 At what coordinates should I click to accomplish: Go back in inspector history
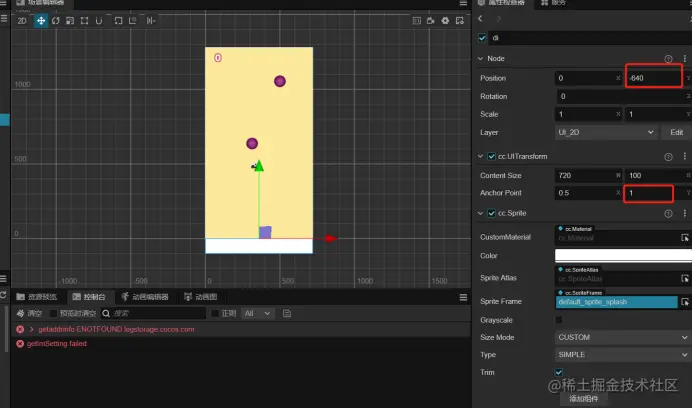pos(480,19)
